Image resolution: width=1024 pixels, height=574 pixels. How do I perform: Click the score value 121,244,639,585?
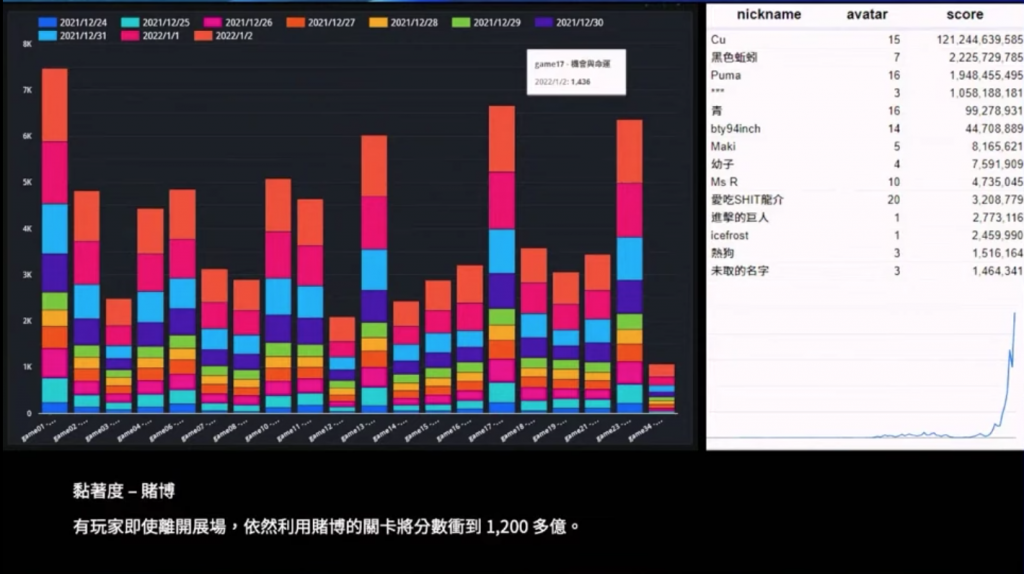click(980, 40)
